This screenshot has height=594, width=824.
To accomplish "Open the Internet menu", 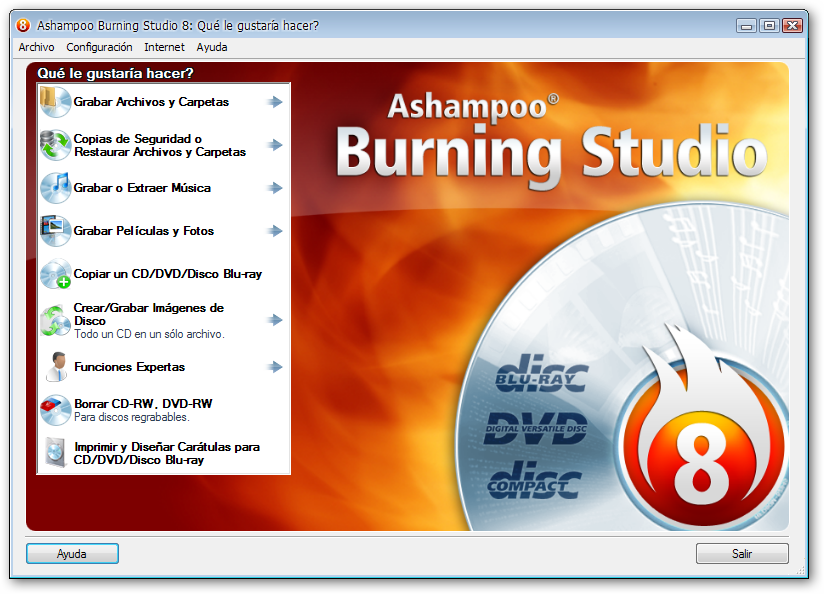I will point(164,47).
